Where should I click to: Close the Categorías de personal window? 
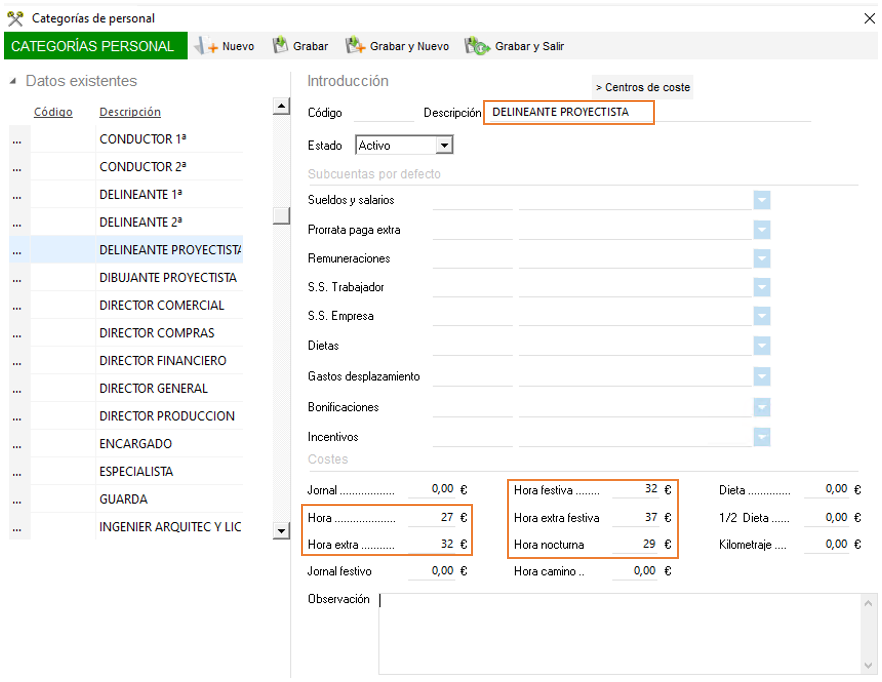tap(869, 19)
